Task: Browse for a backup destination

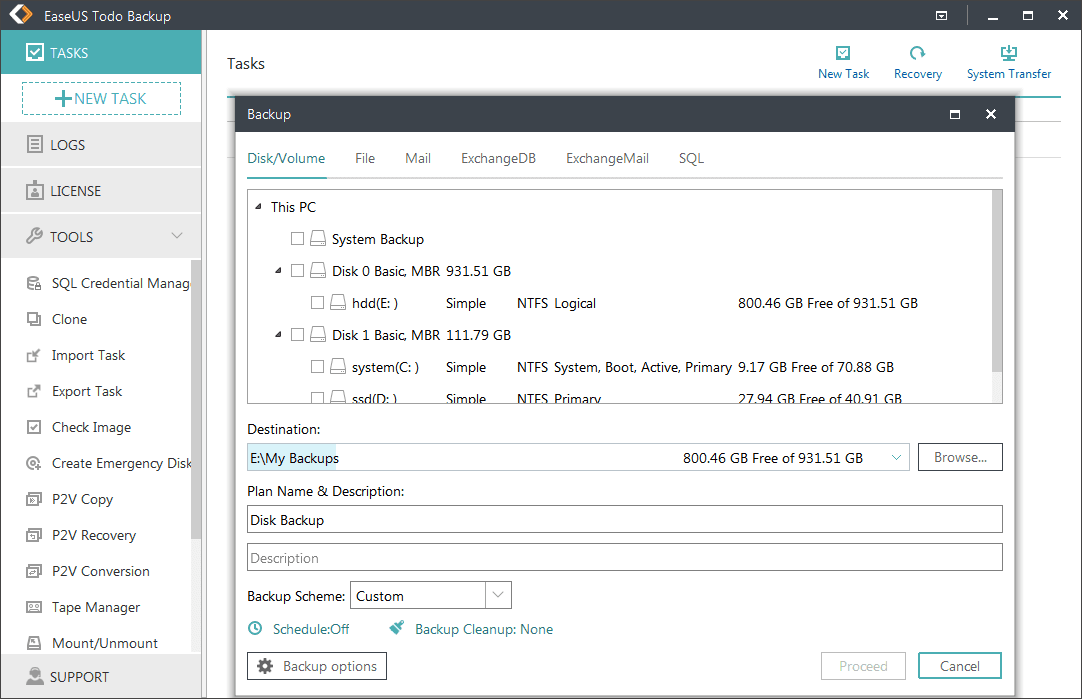Action: 959,456
